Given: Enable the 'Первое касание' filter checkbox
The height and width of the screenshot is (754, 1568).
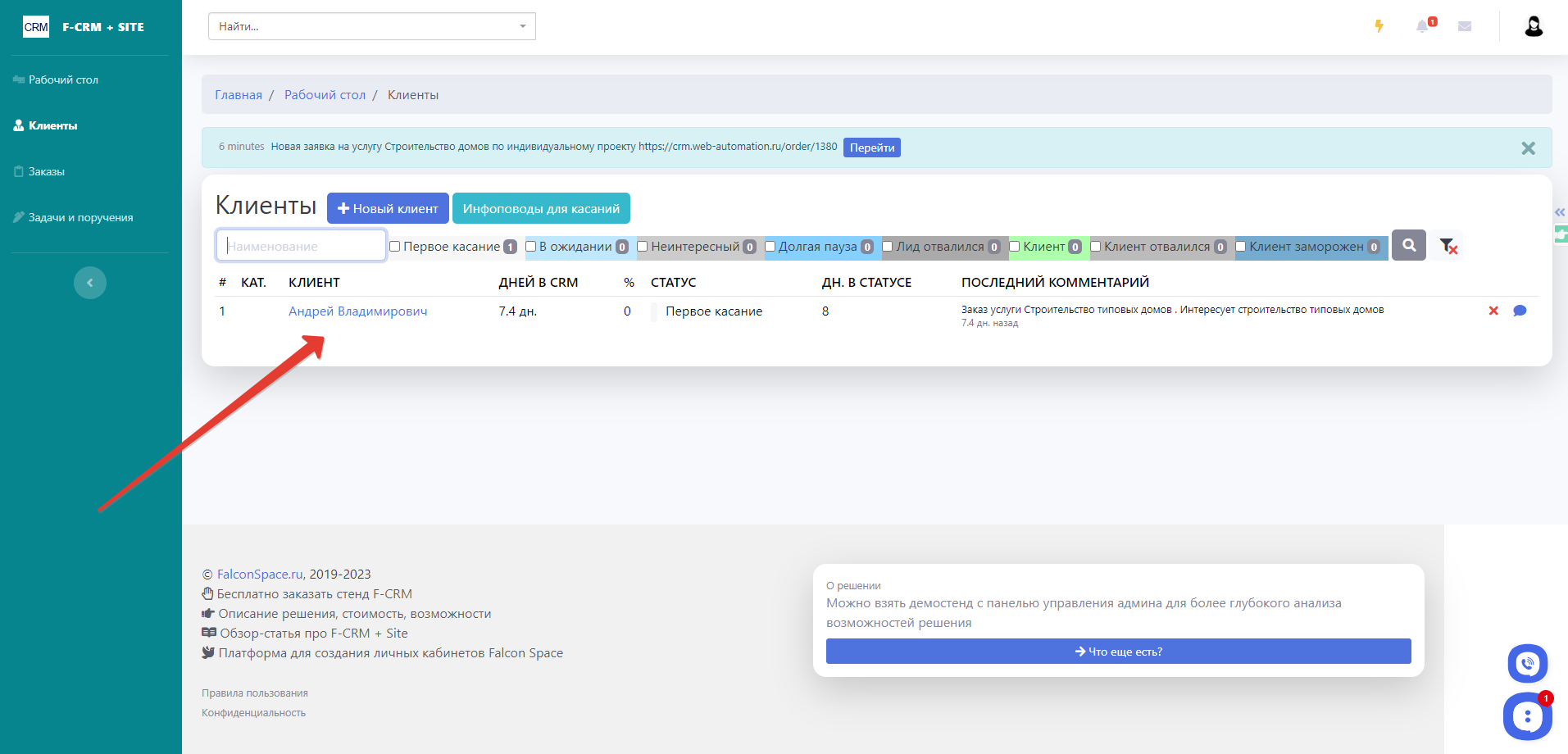Looking at the screenshot, I should [x=395, y=247].
